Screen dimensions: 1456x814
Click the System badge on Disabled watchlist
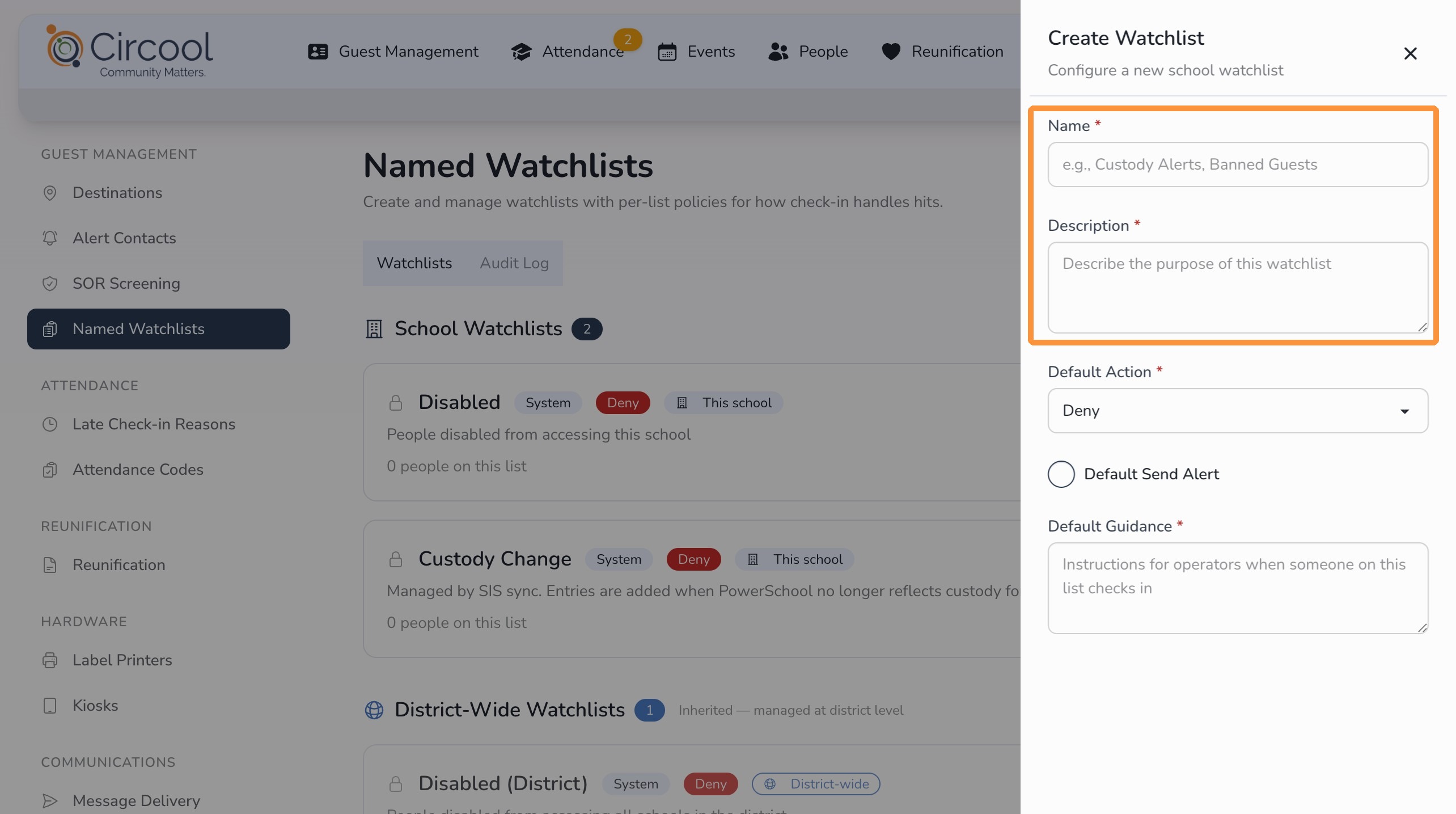(x=548, y=403)
